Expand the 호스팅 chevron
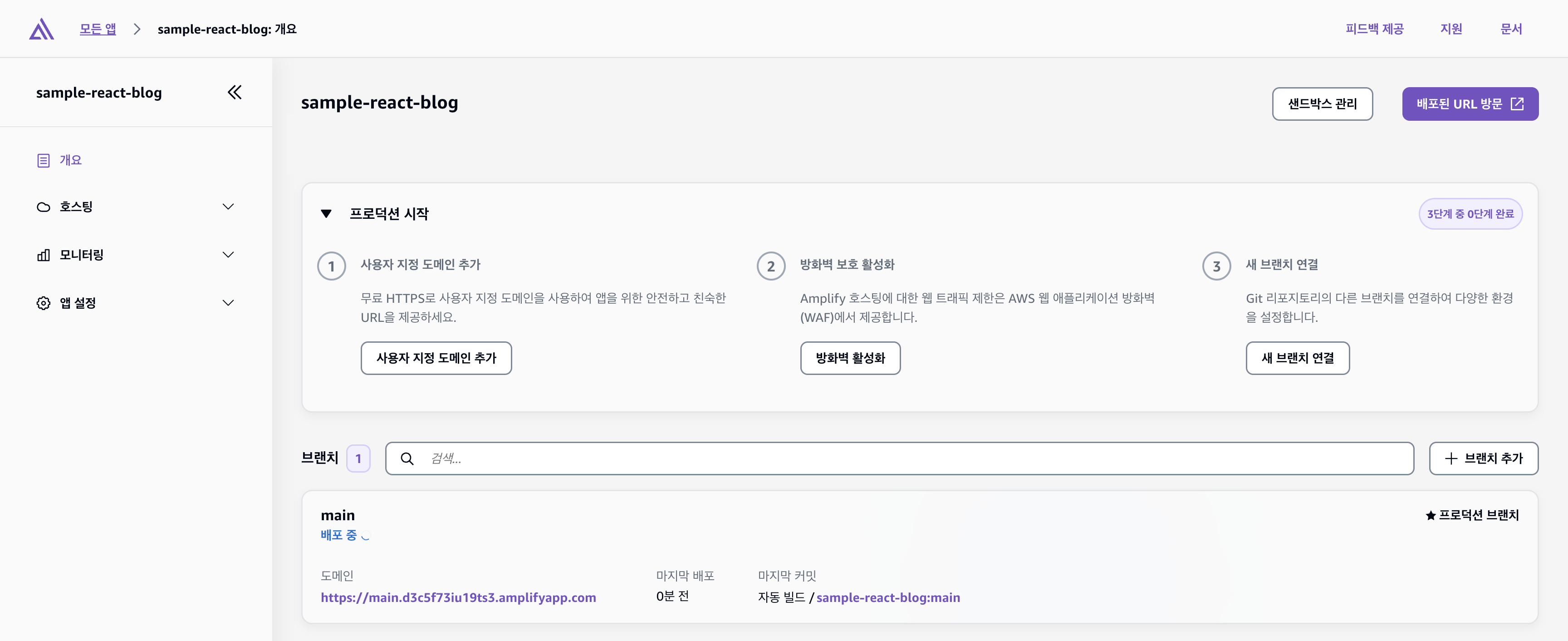 (228, 207)
